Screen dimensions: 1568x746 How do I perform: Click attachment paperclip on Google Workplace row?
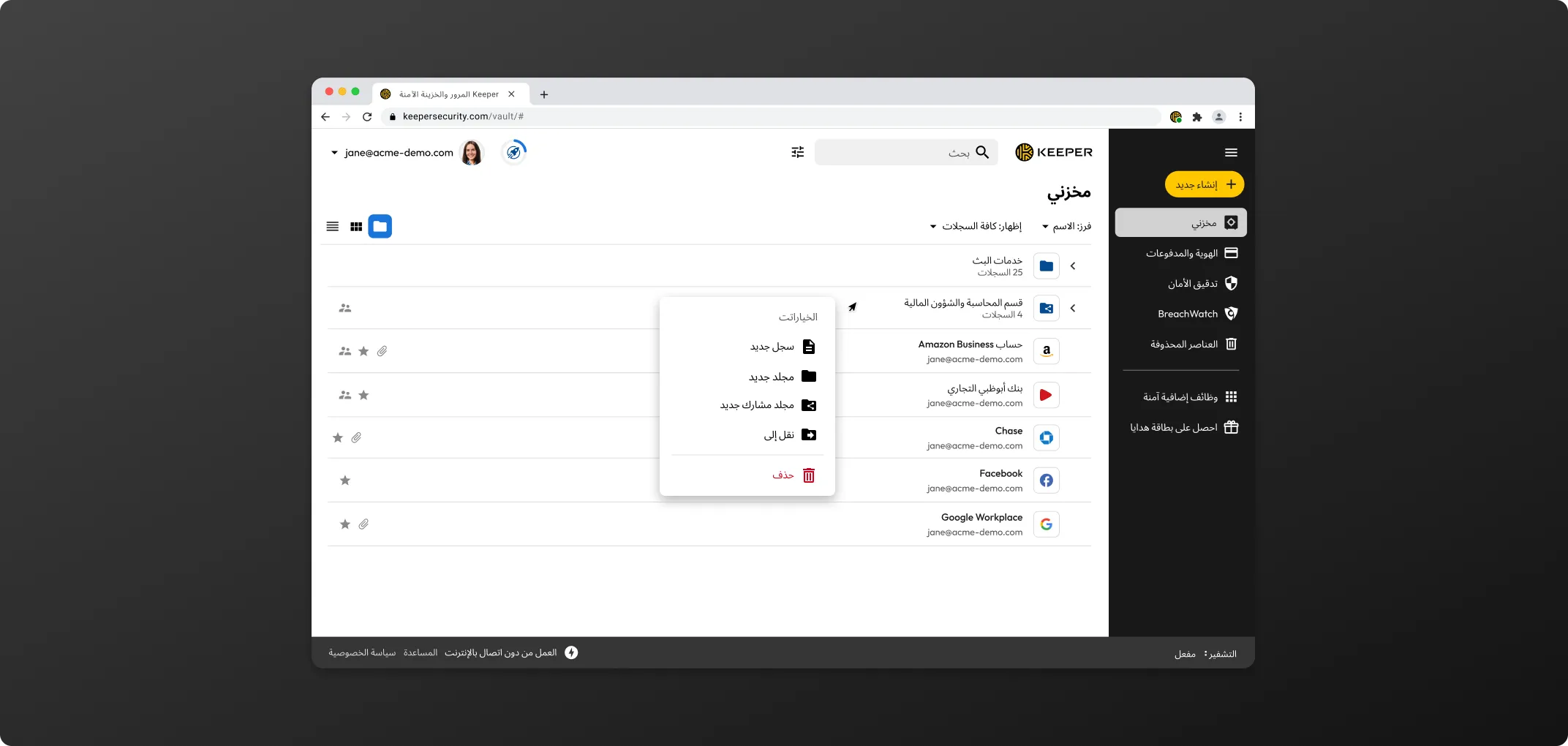[363, 524]
